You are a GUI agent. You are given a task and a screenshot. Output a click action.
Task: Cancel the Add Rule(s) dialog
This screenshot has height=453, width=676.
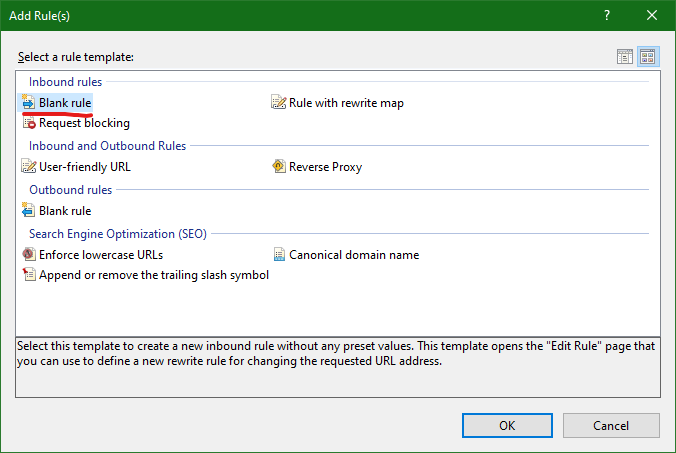pos(611,425)
